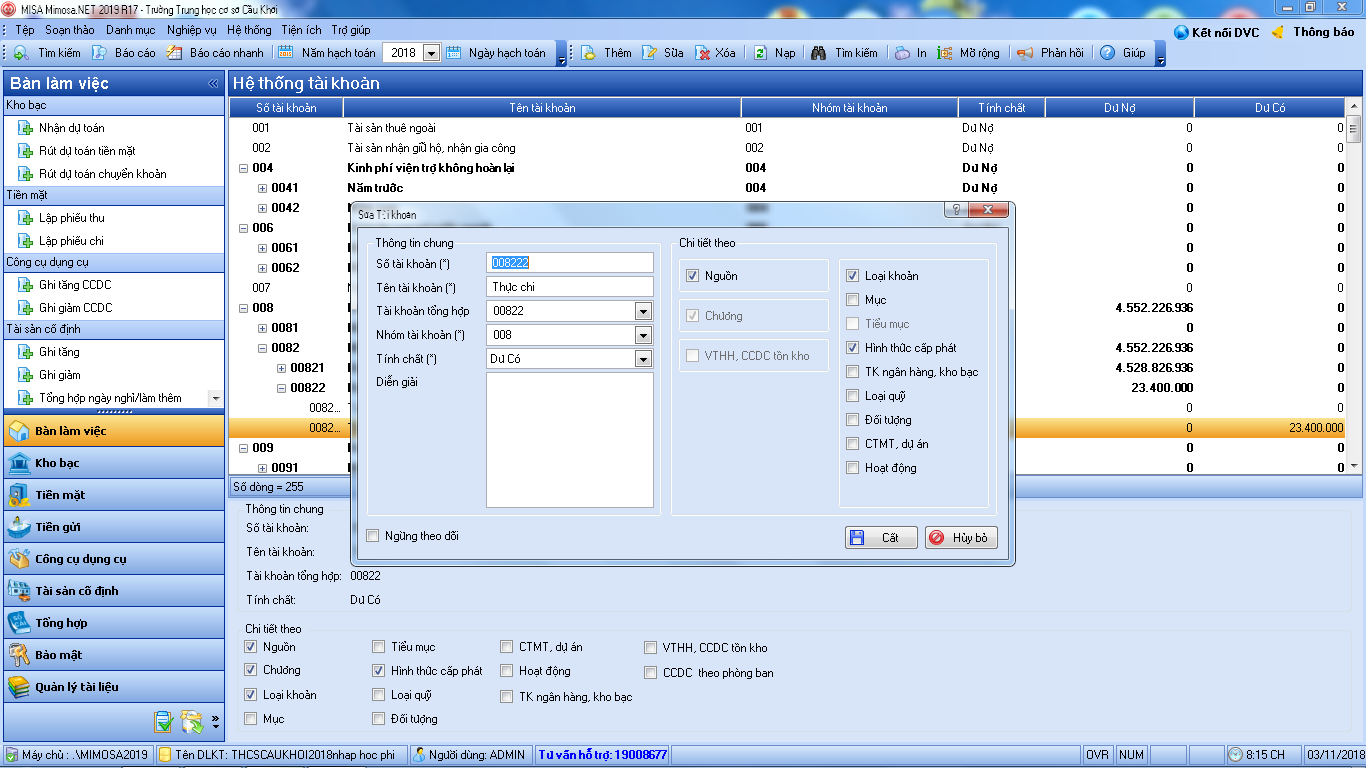Screen dimensions: 1366x768
Task: Enable Loại quỹ checkbox in dialog
Action: [852, 396]
